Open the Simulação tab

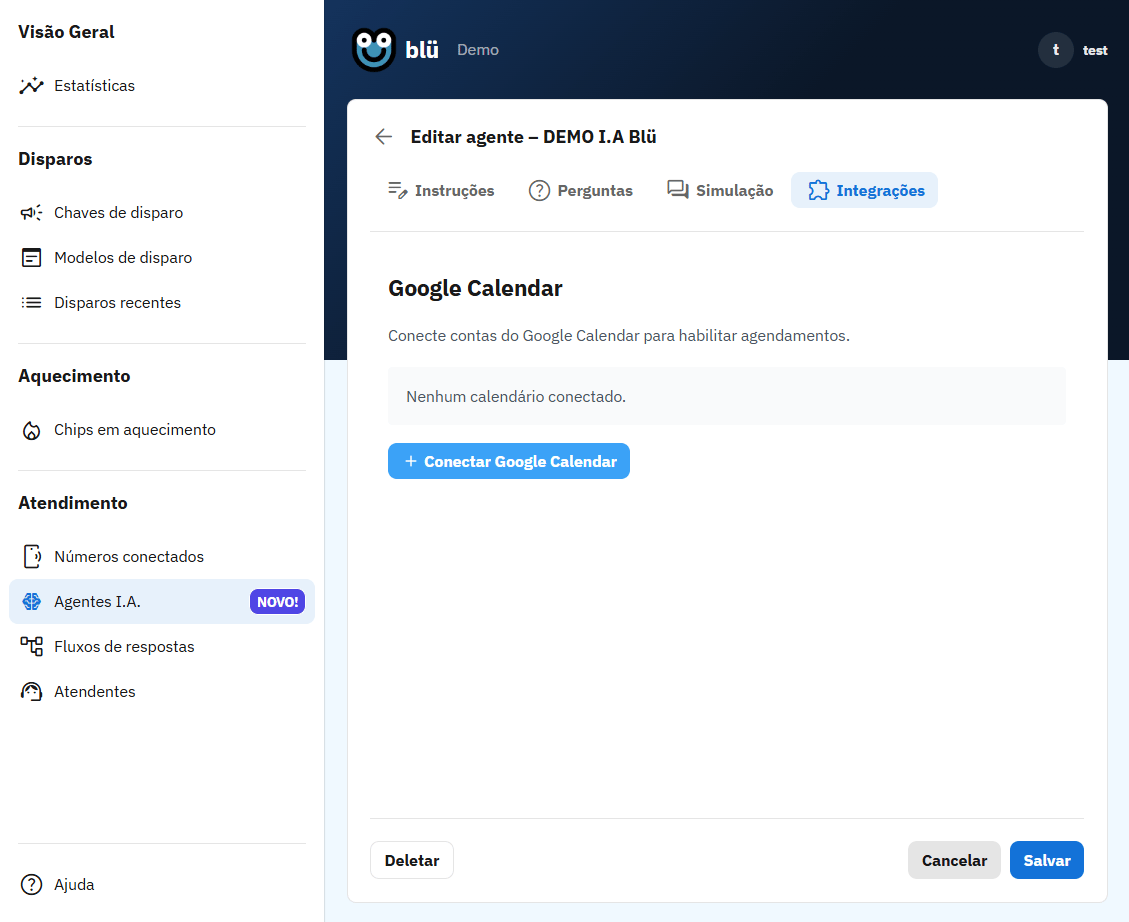coord(719,190)
